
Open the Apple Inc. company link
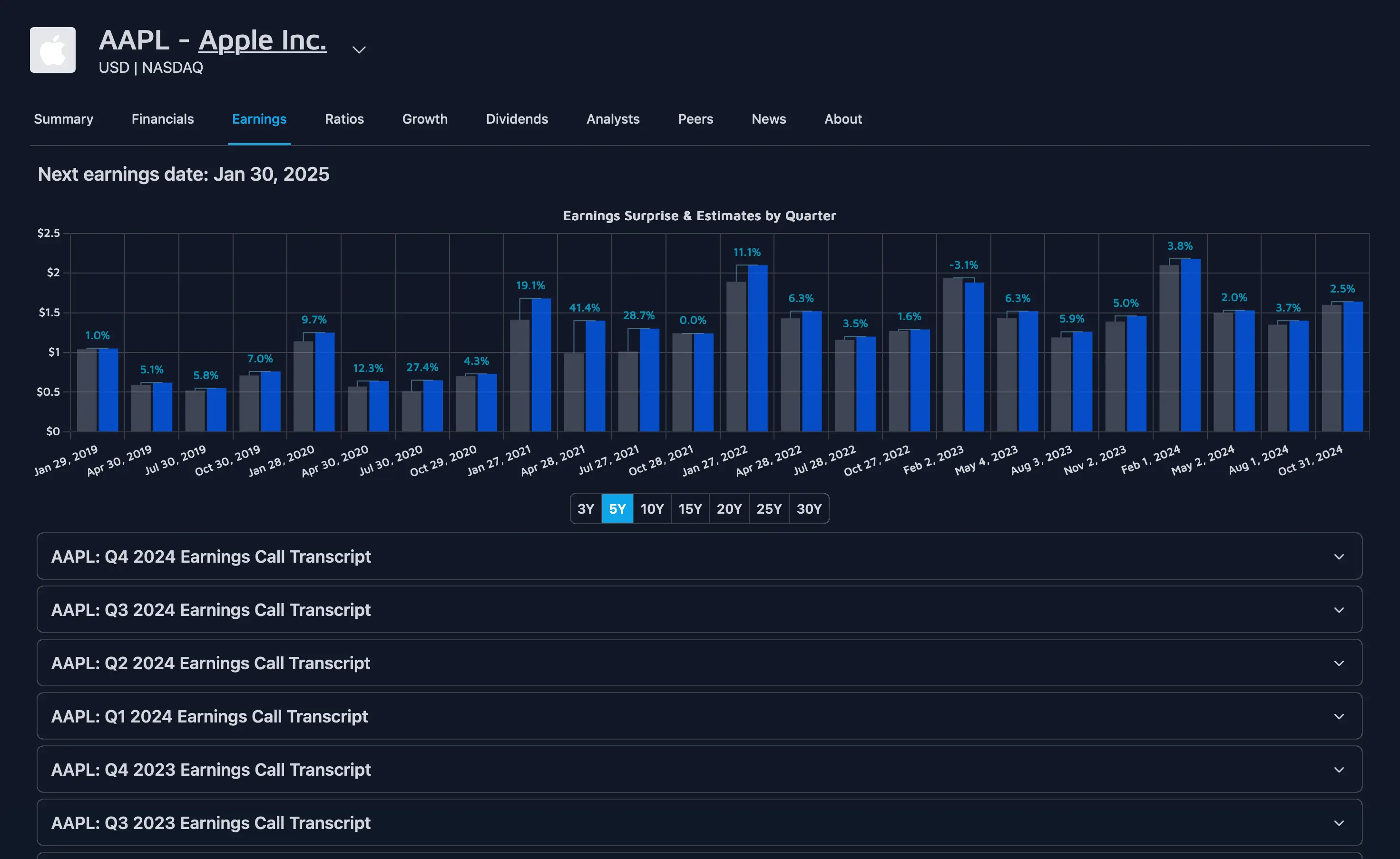coord(263,40)
